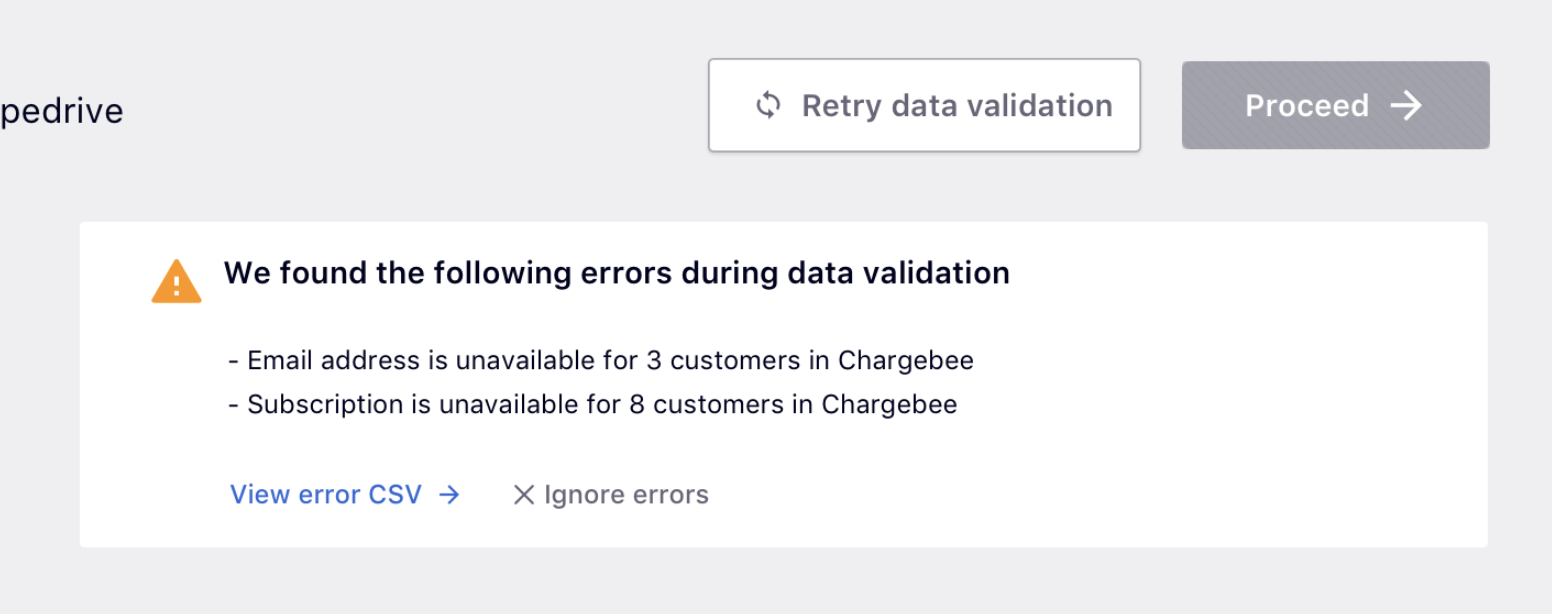Click the X icon beside Ignore errors
This screenshot has height=614, width=1552.
click(x=523, y=495)
